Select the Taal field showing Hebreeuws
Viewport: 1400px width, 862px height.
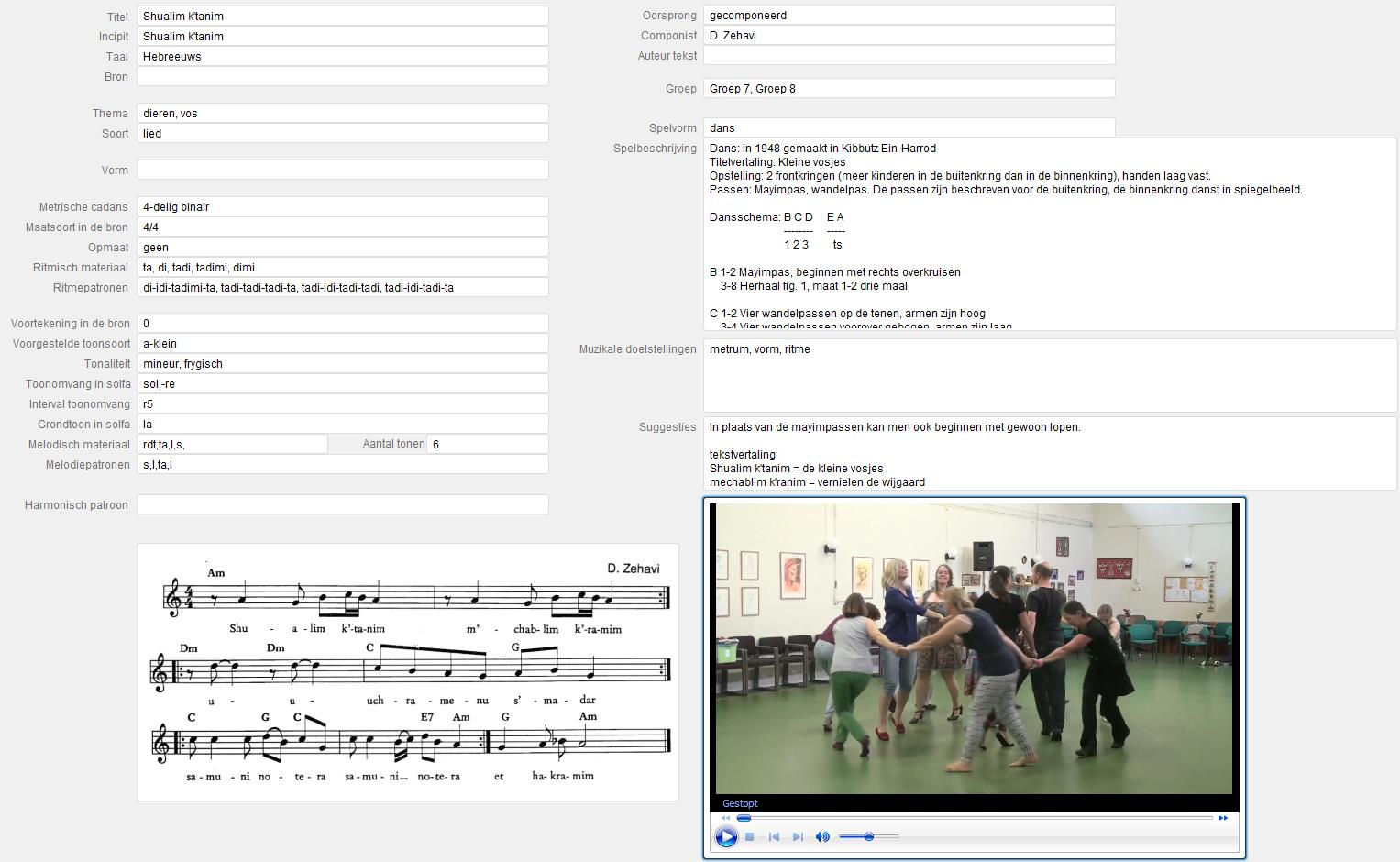342,57
